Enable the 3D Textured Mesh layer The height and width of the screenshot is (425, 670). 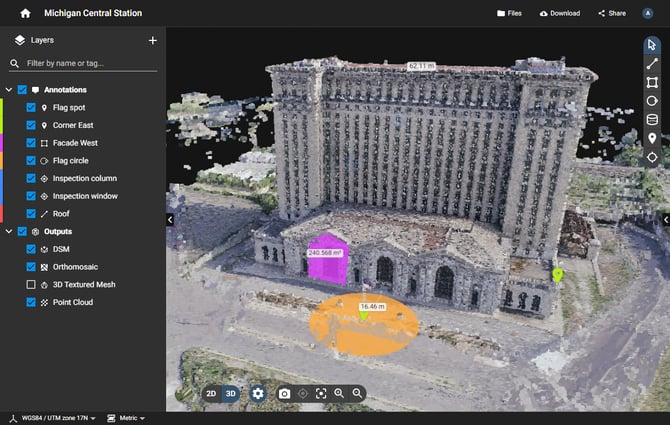31,284
